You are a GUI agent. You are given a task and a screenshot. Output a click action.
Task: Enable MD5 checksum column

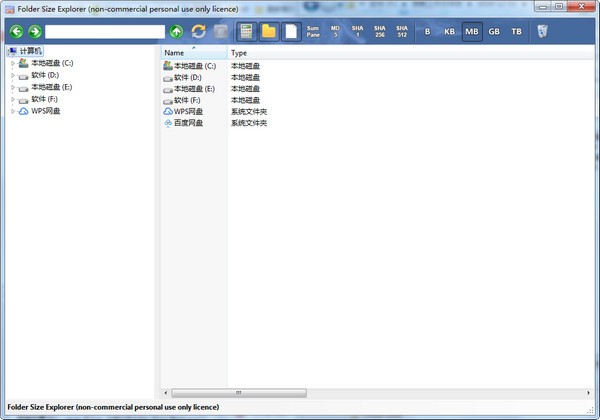335,31
